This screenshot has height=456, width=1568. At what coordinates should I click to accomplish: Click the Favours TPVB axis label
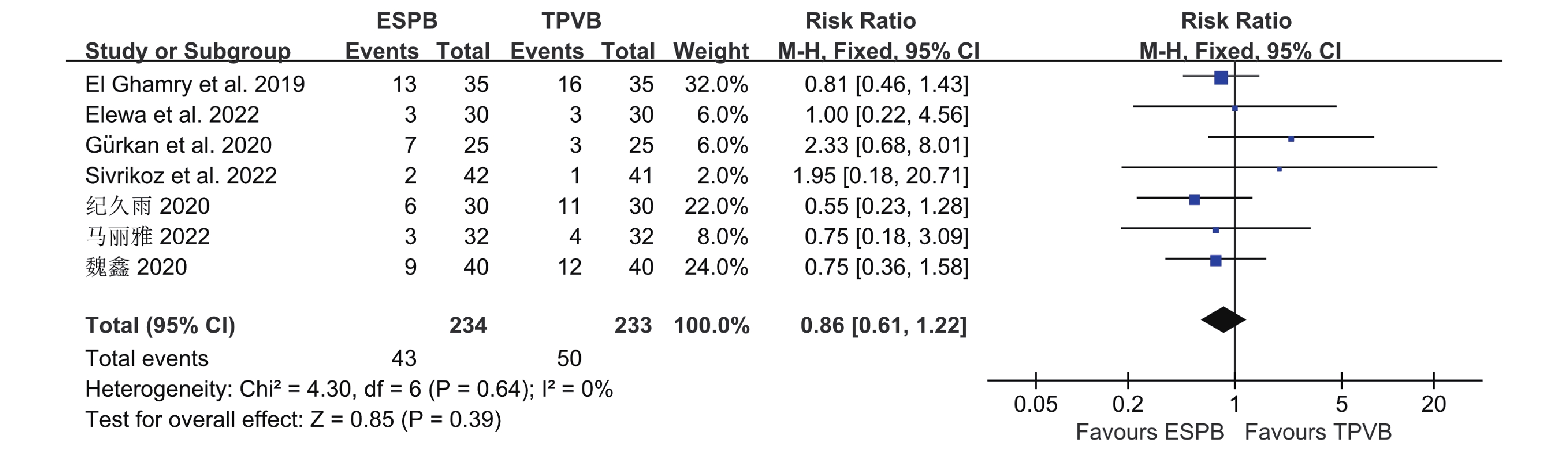tap(1318, 432)
